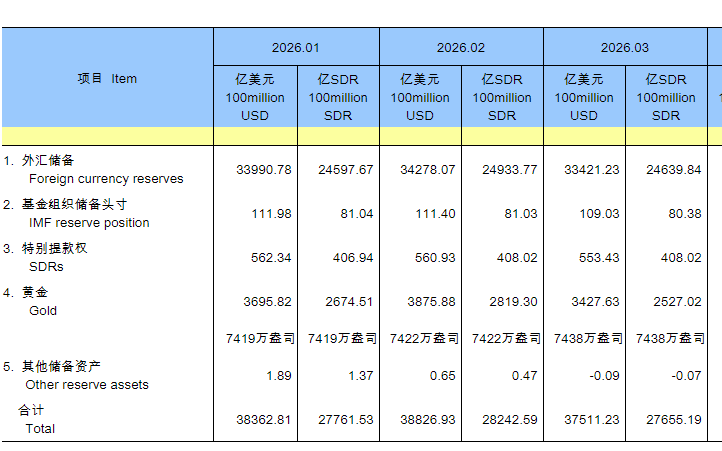This screenshot has height=451, width=722.
Task: Click the 2026.01 column header
Action: click(x=296, y=47)
